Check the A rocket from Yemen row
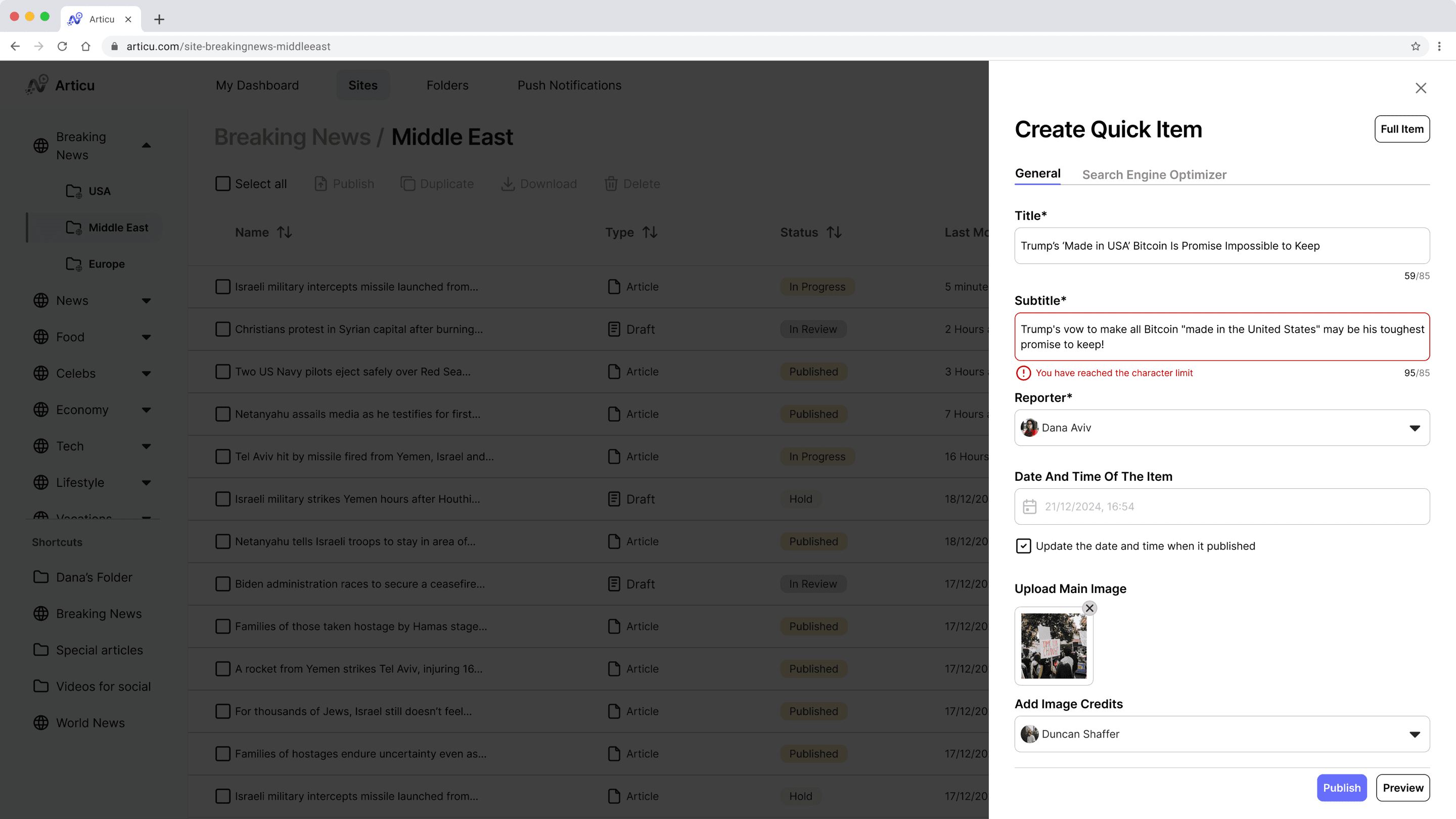This screenshot has height=819, width=1456. pos(222,669)
